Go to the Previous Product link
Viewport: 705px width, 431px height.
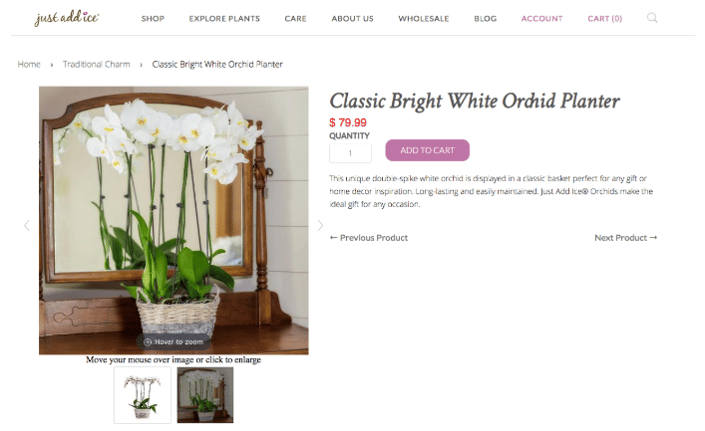point(369,238)
